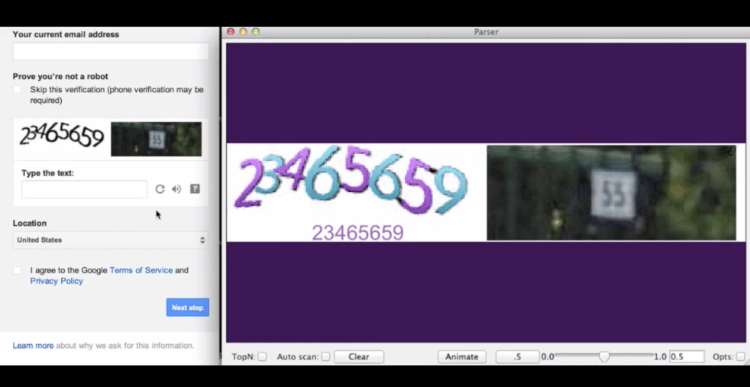Viewport: 750px width, 387px height.
Task: Open captcha help question mark icon
Action: click(x=195, y=189)
